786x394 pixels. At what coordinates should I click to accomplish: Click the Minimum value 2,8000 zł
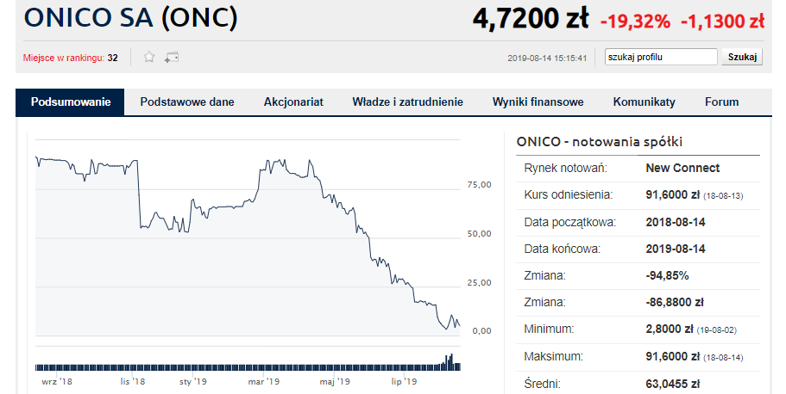pyautogui.click(x=669, y=329)
